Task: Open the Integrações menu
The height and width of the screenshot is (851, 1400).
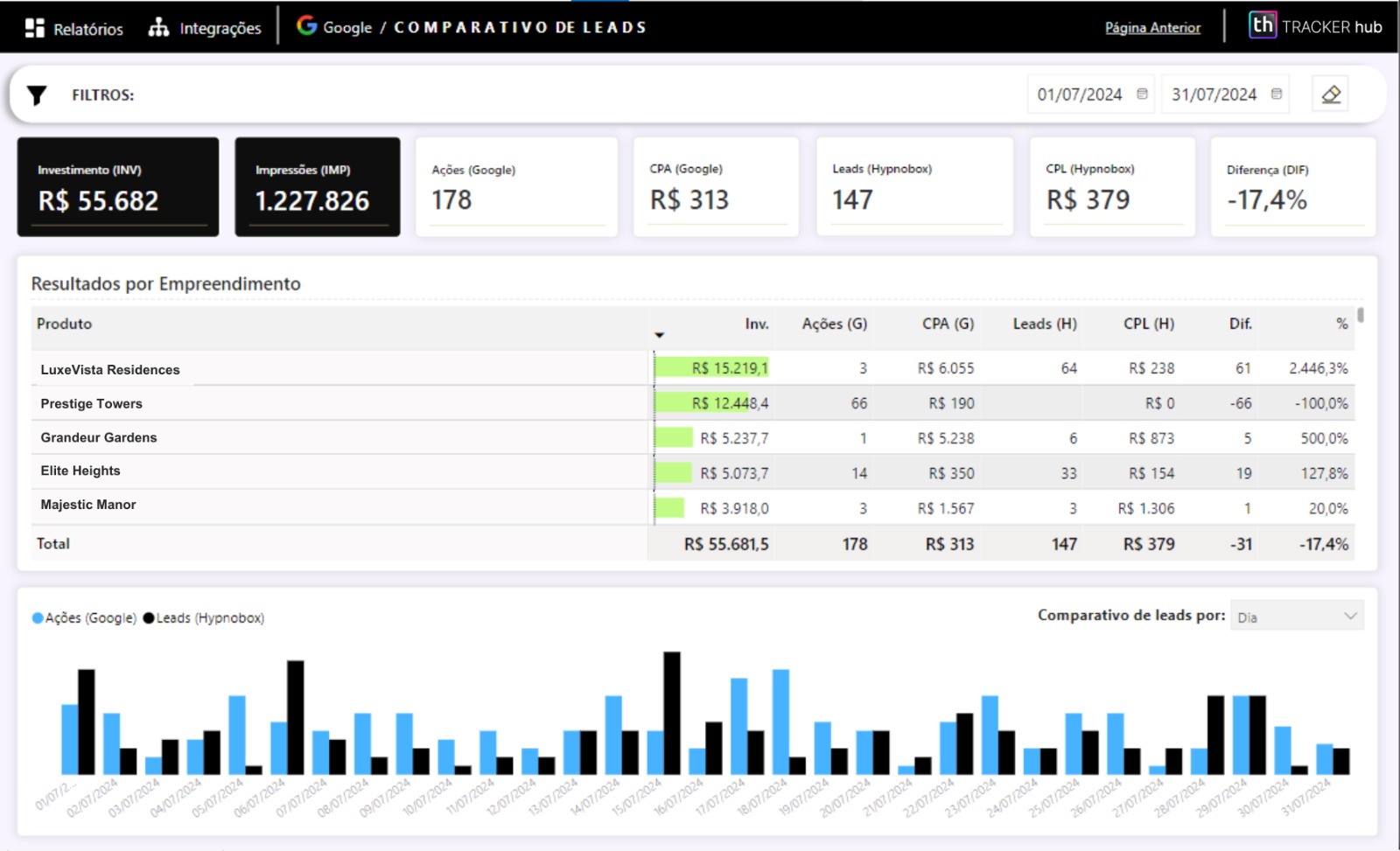Action: [220, 29]
